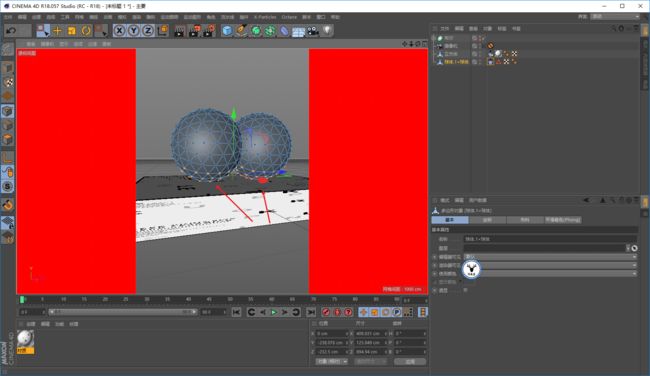
Task: Open the use color dropdown in attributes
Action: click(550, 274)
